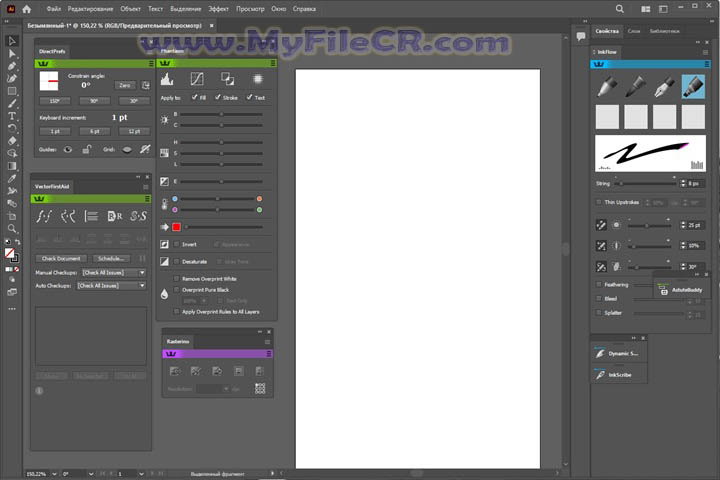Viewport: 720px width, 480px height.
Task: Click the Phantasm histogram (Levels) icon
Action: pyautogui.click(x=167, y=79)
